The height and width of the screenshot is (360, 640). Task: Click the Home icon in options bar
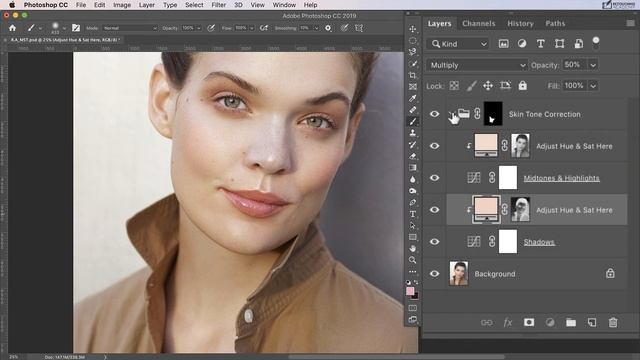pos(13,28)
